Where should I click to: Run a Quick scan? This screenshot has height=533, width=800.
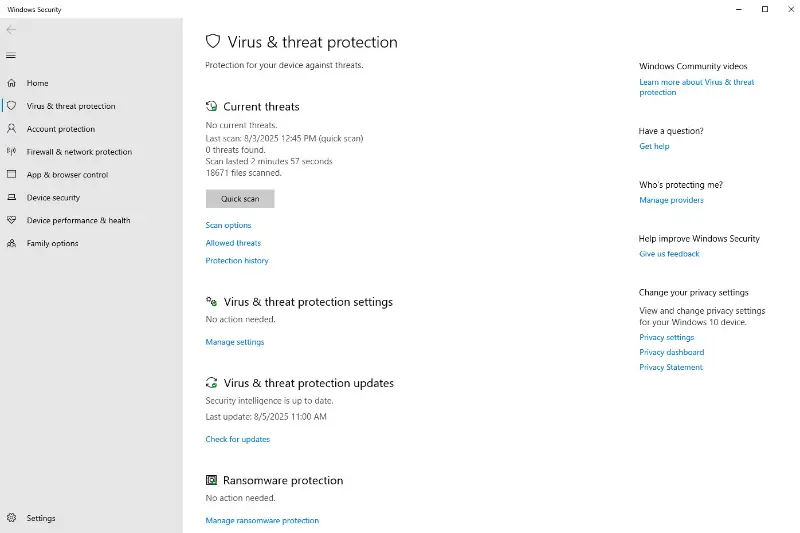tap(240, 199)
